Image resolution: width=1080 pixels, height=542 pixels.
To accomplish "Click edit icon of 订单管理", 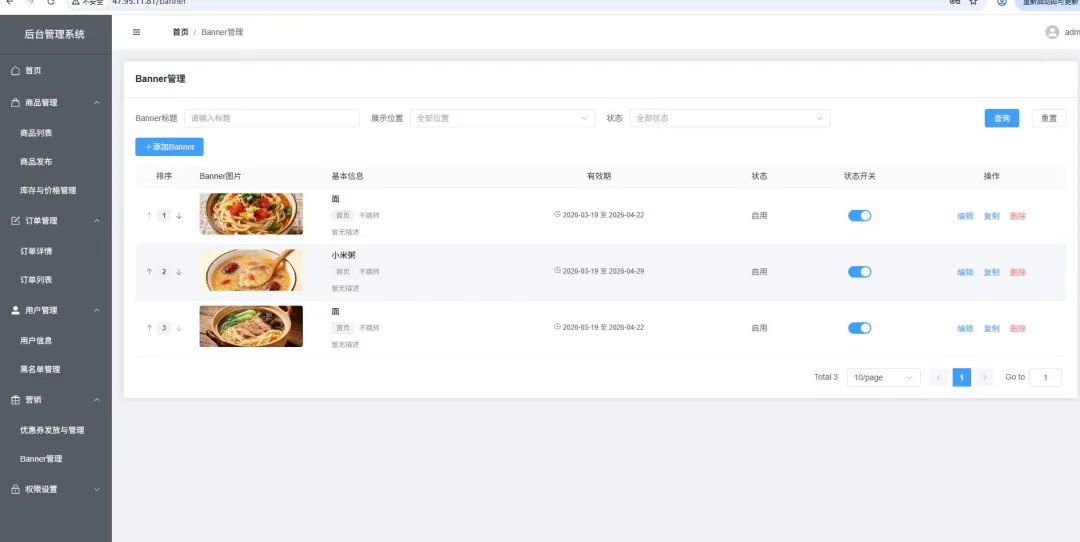I will click(16, 220).
